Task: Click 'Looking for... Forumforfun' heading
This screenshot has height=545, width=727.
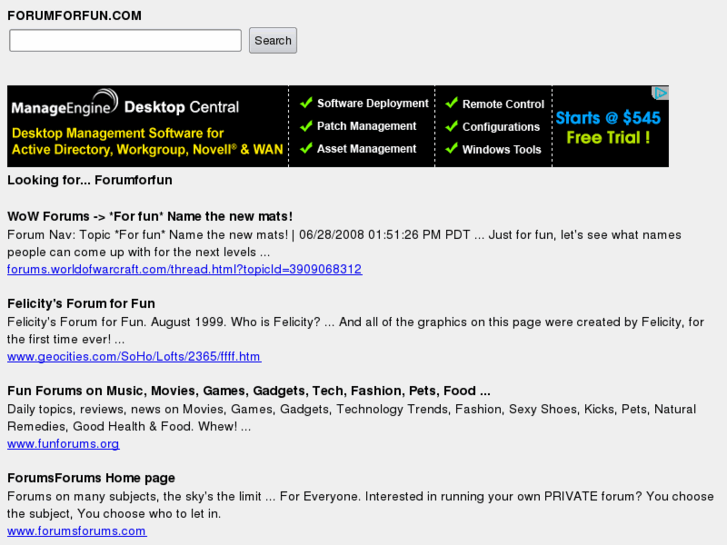Action: coord(89,180)
